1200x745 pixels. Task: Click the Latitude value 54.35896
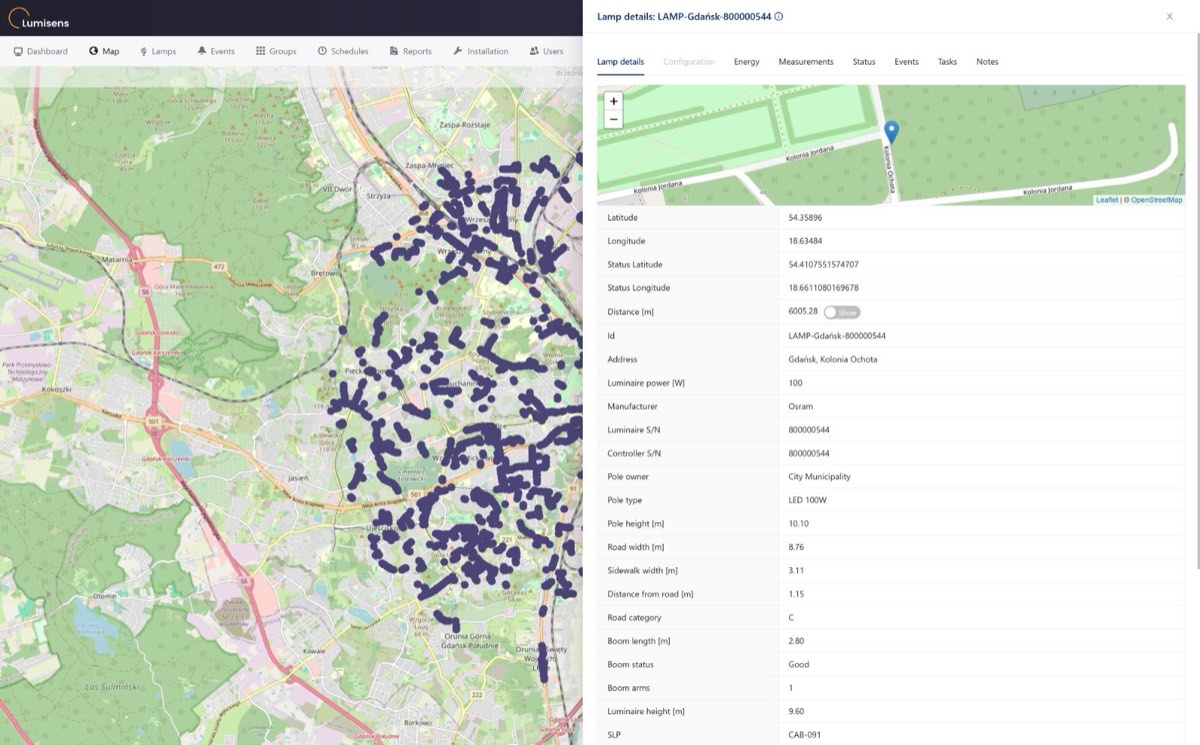[x=805, y=217]
